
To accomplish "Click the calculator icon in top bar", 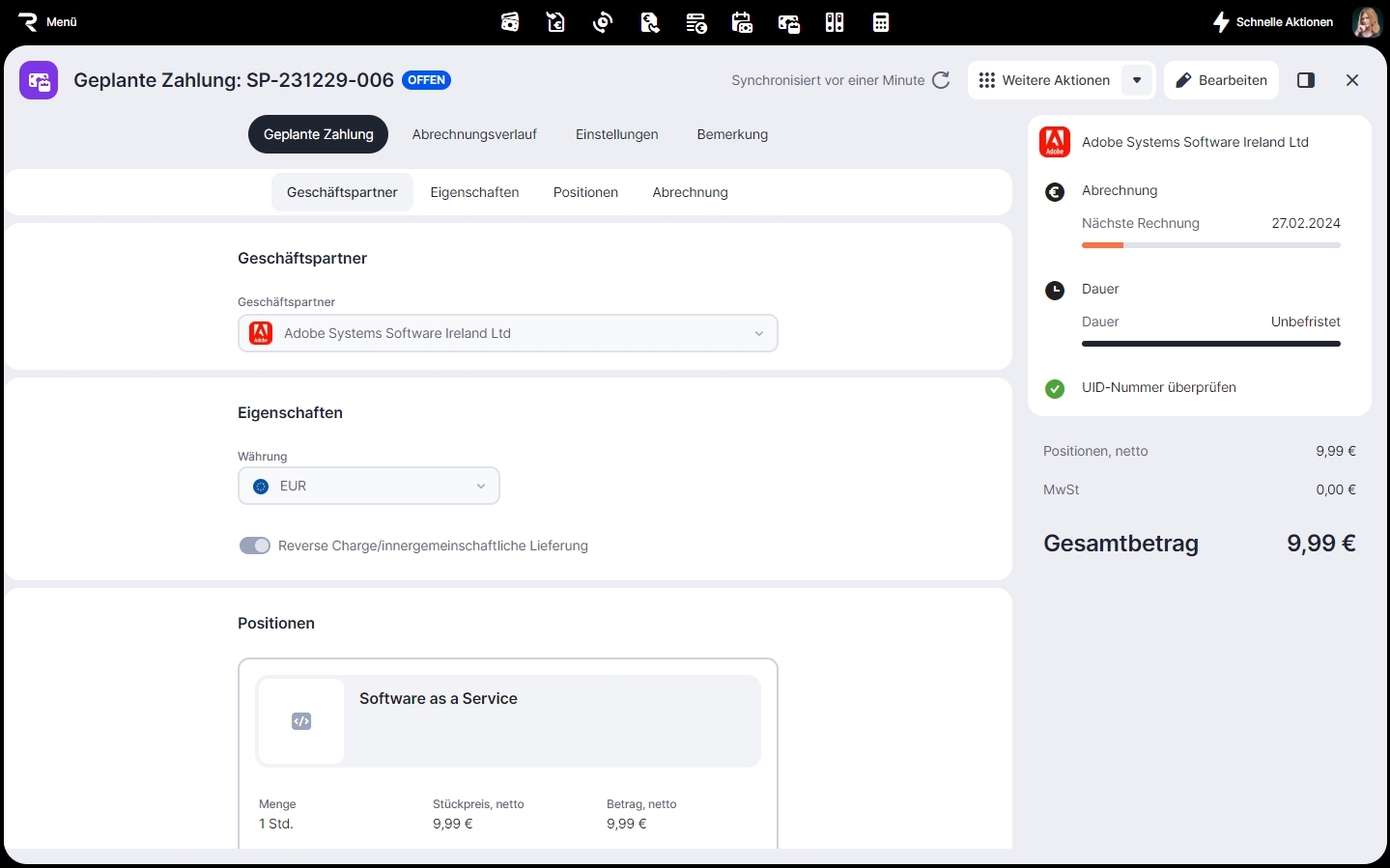I will tap(880, 22).
